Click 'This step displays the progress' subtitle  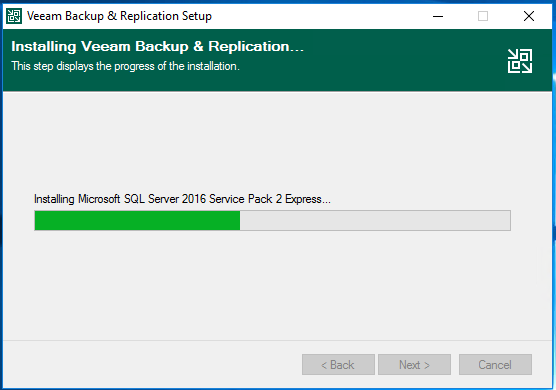126,66
